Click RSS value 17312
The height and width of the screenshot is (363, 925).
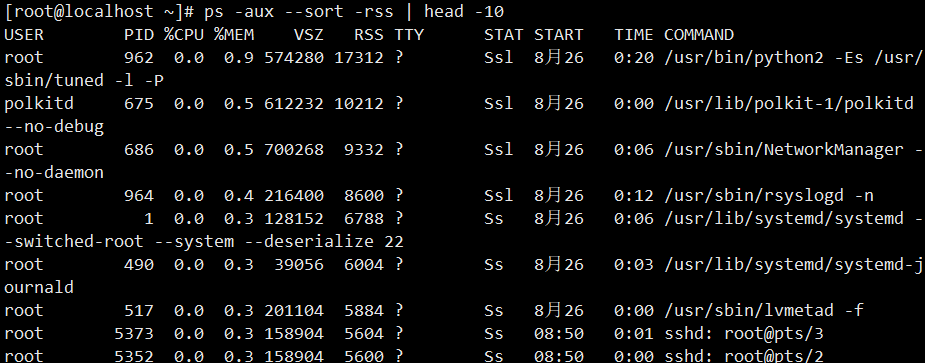pos(359,58)
